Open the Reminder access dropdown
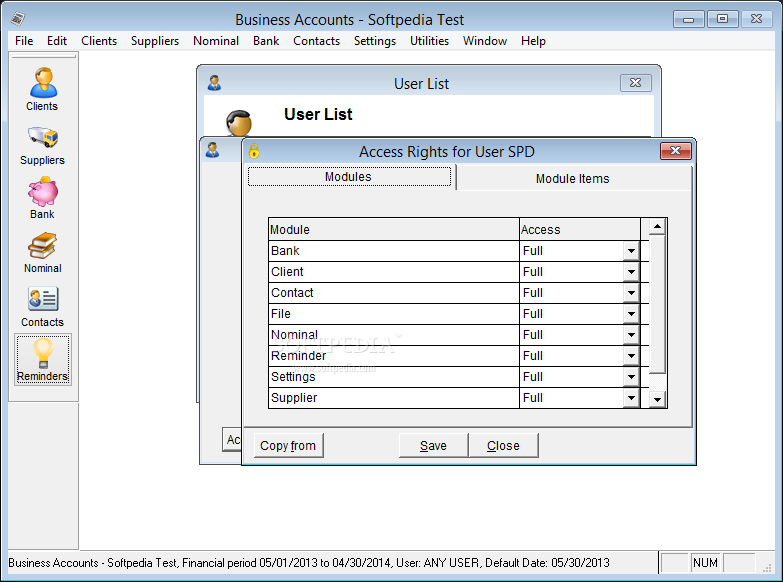This screenshot has height=582, width=783. point(631,356)
